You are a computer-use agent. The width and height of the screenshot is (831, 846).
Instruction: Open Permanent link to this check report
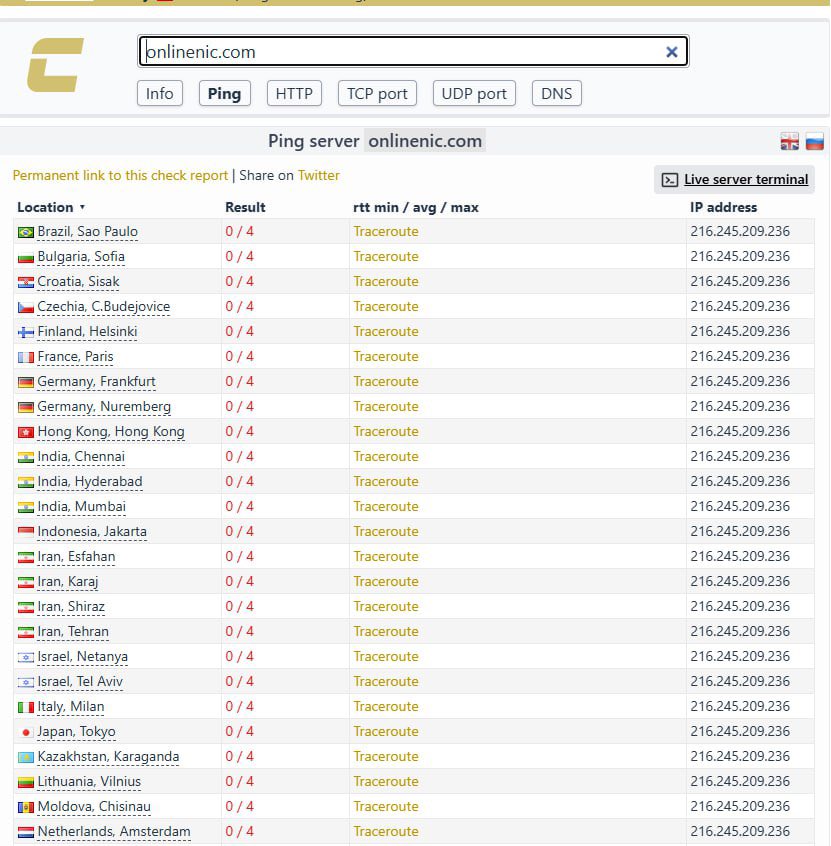[x=120, y=175]
